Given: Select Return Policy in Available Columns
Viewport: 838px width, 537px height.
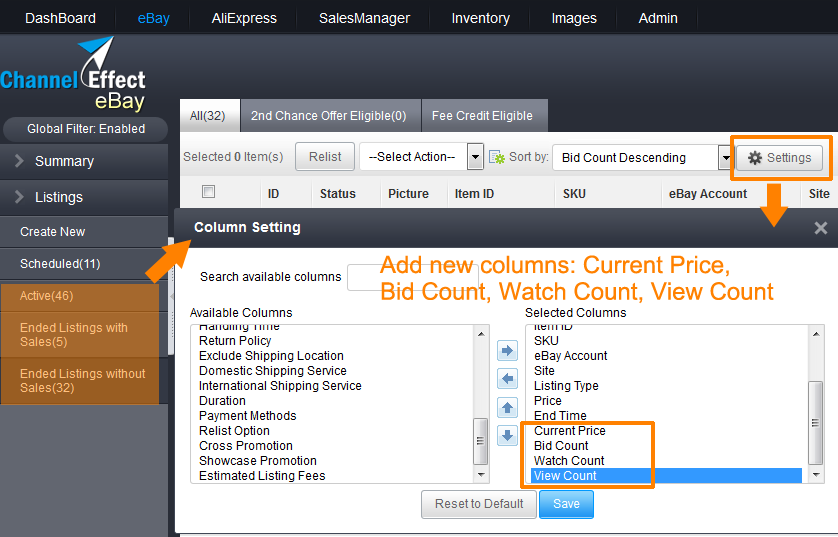Looking at the screenshot, I should point(235,341).
